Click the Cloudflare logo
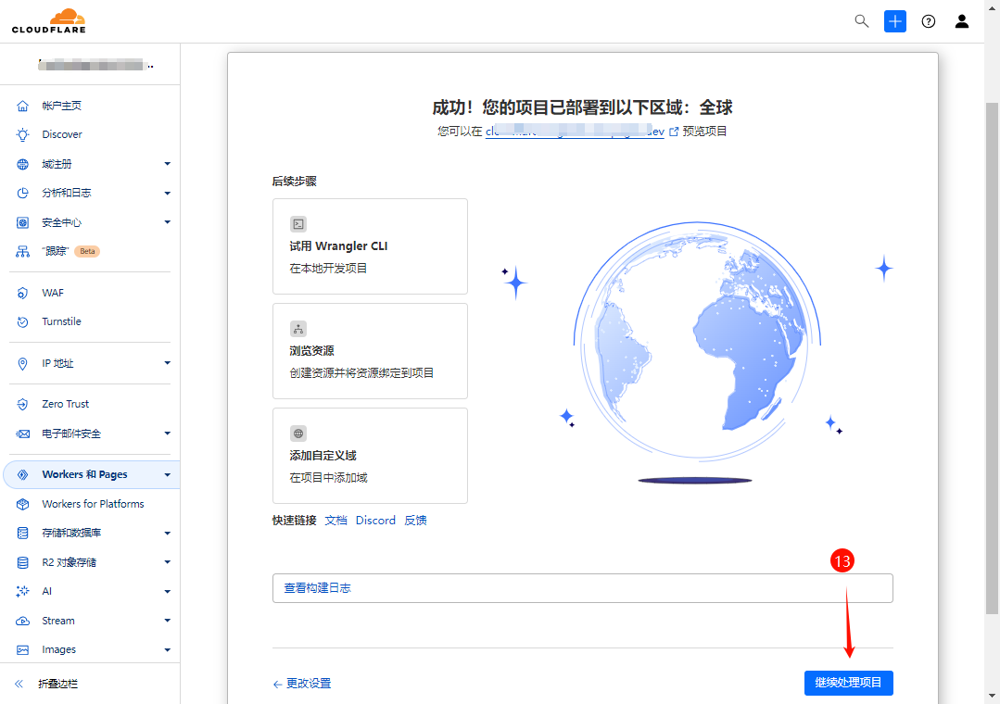Viewport: 1000px width, 704px height. coord(49,21)
